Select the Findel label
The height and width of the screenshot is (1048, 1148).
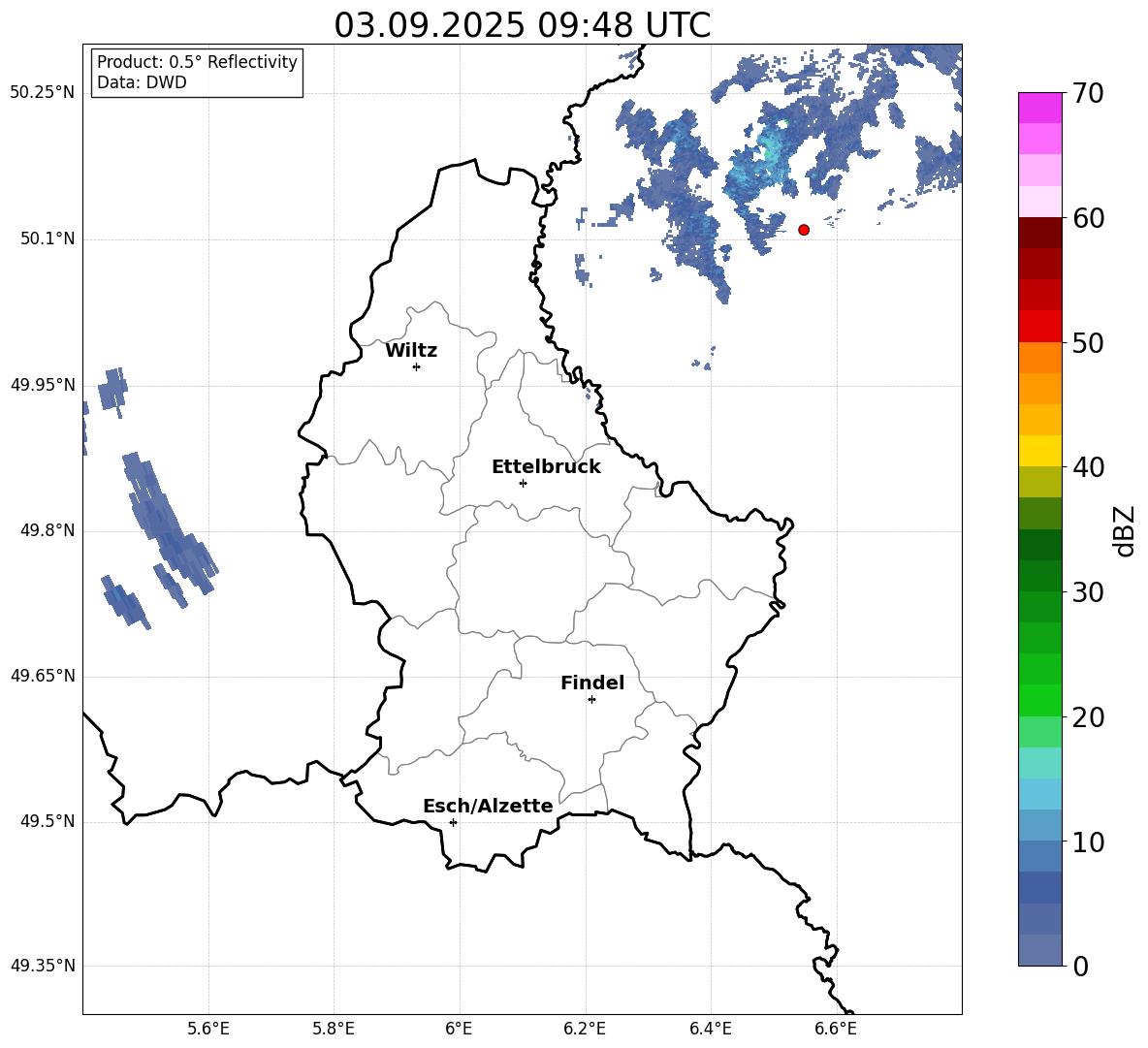pyautogui.click(x=592, y=683)
